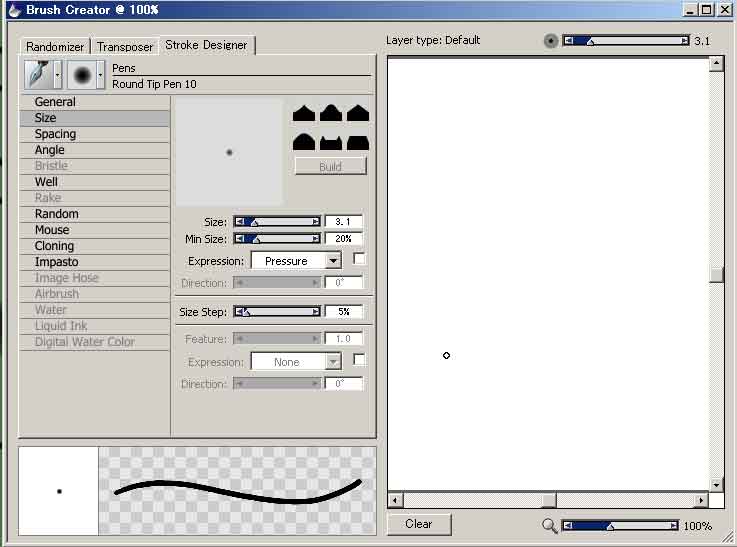
Task: Click the Size Step value field
Action: (x=343, y=312)
